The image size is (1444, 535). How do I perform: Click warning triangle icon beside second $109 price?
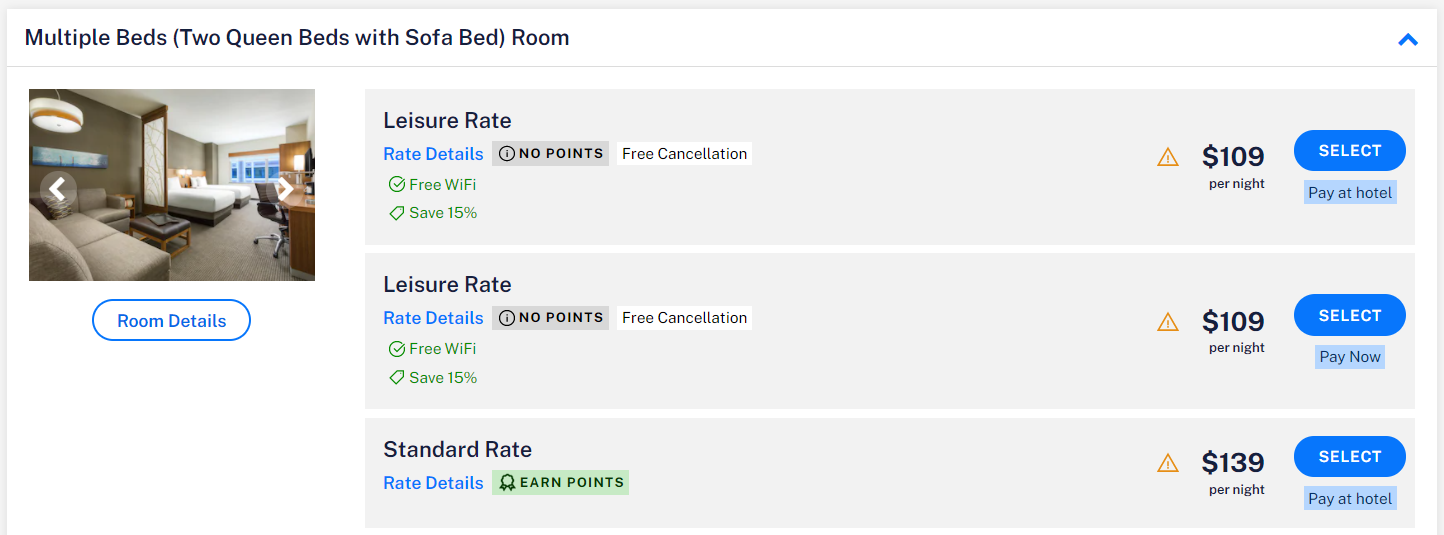pos(1167,322)
